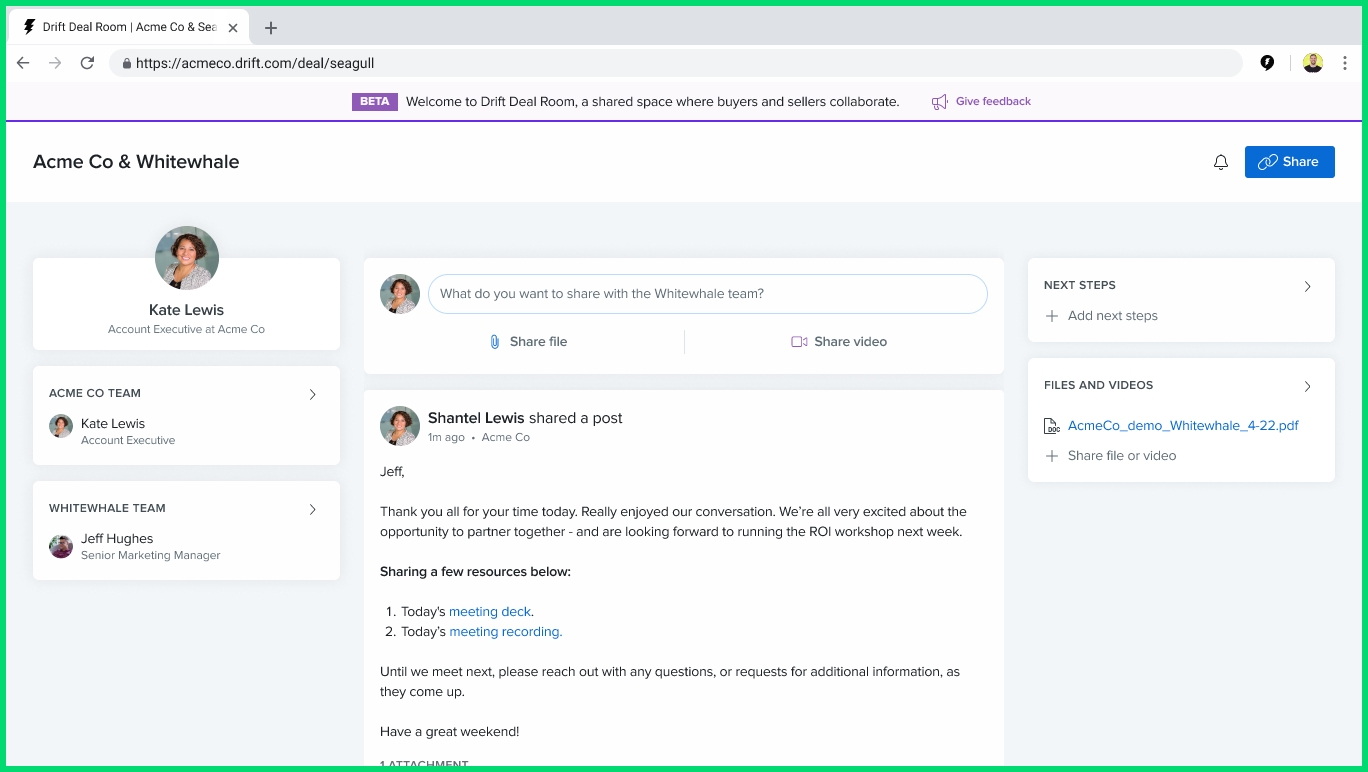Open the Chrome three-dot menu
The height and width of the screenshot is (772, 1368).
point(1345,63)
